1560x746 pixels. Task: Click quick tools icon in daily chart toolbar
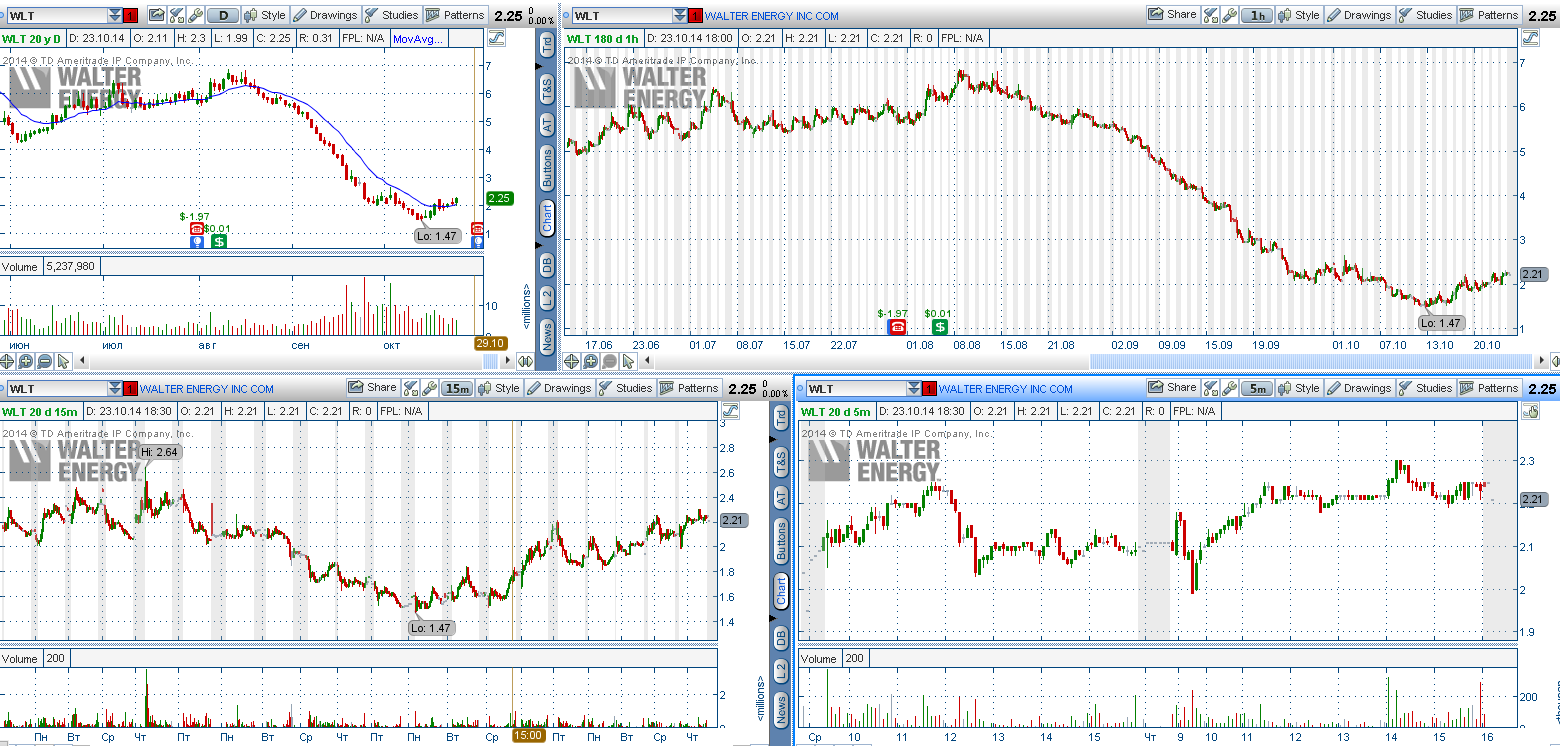(177, 15)
